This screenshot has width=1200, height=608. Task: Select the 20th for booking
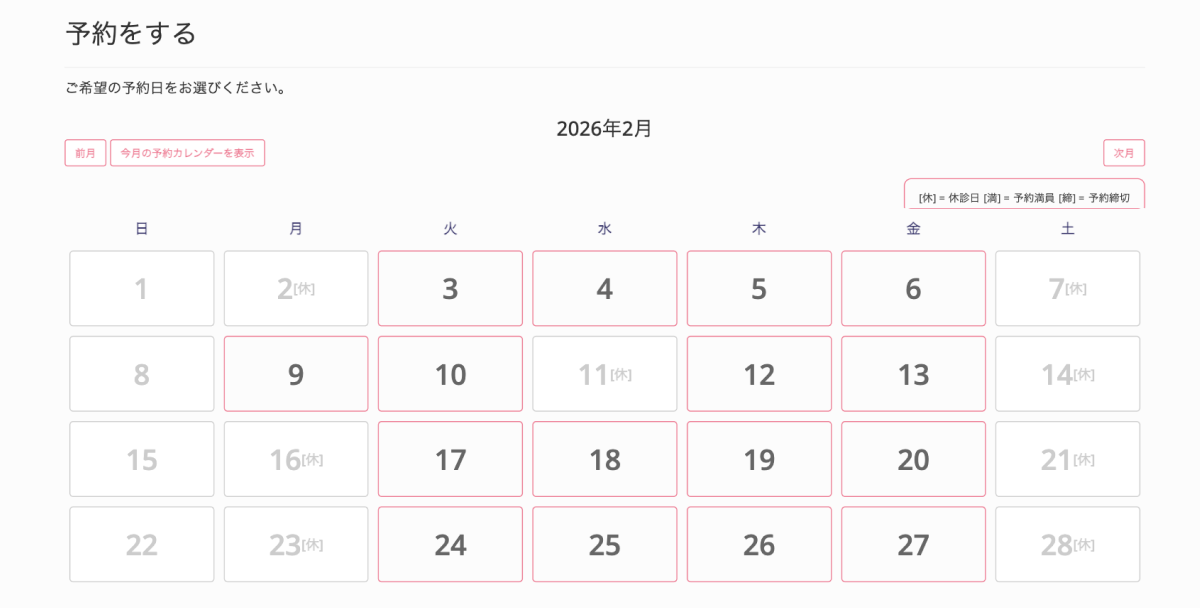[x=913, y=459]
